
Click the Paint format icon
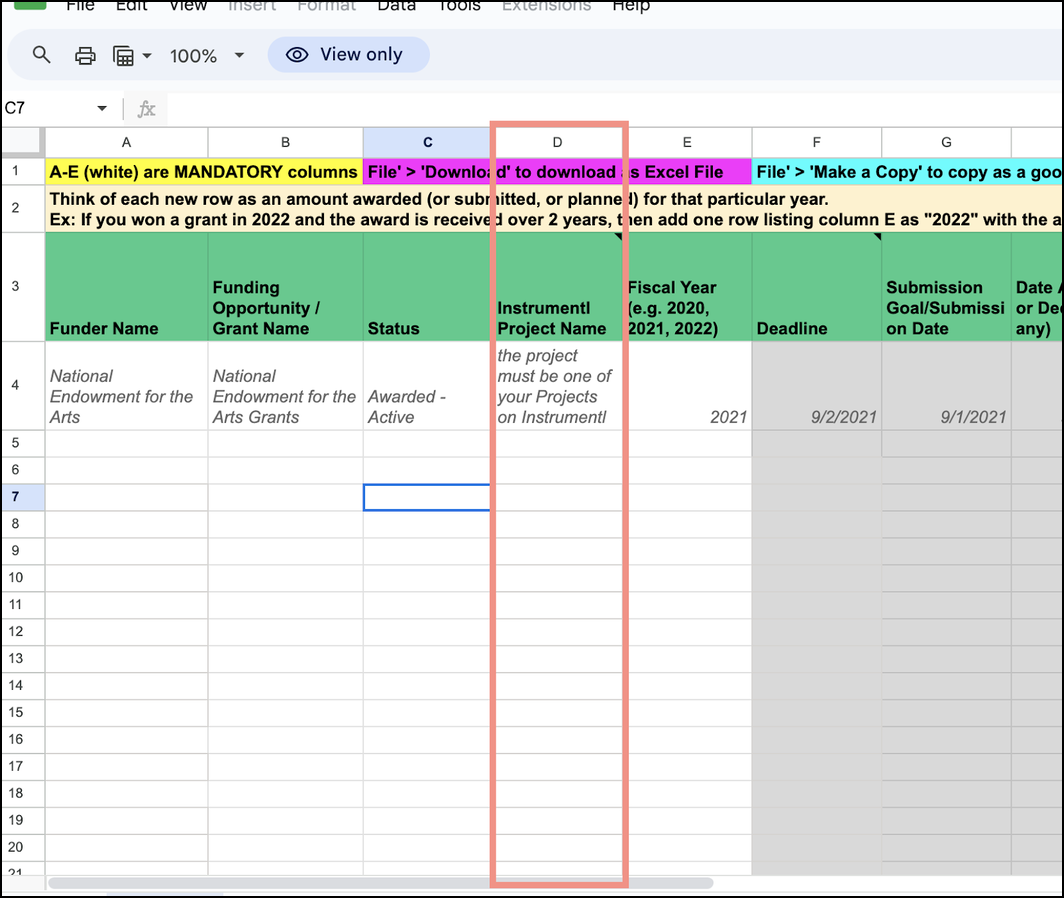click(122, 55)
